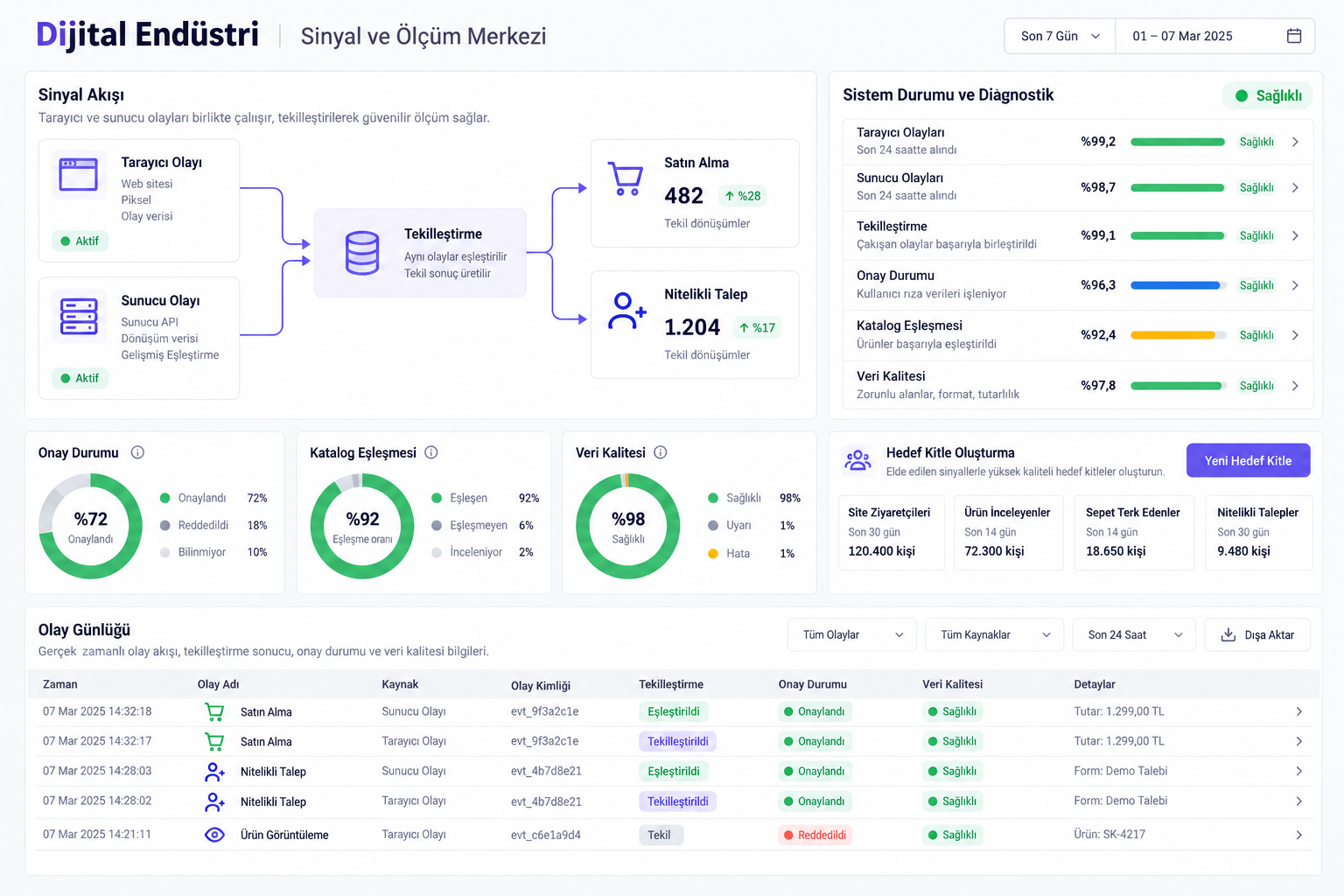Select the Site Ziyaretçileri audience card

891,533
